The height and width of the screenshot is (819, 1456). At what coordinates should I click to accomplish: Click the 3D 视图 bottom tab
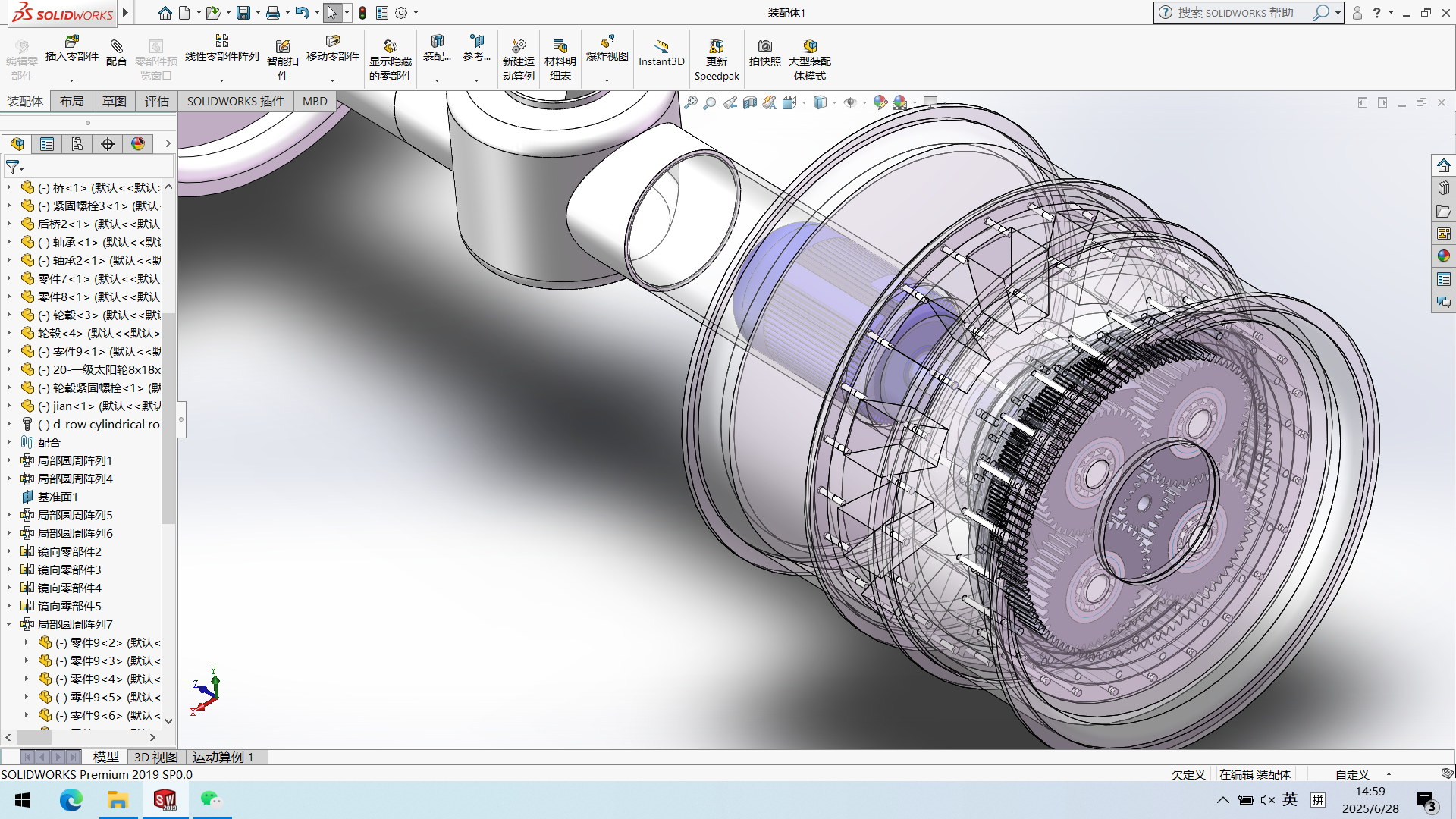click(x=155, y=757)
